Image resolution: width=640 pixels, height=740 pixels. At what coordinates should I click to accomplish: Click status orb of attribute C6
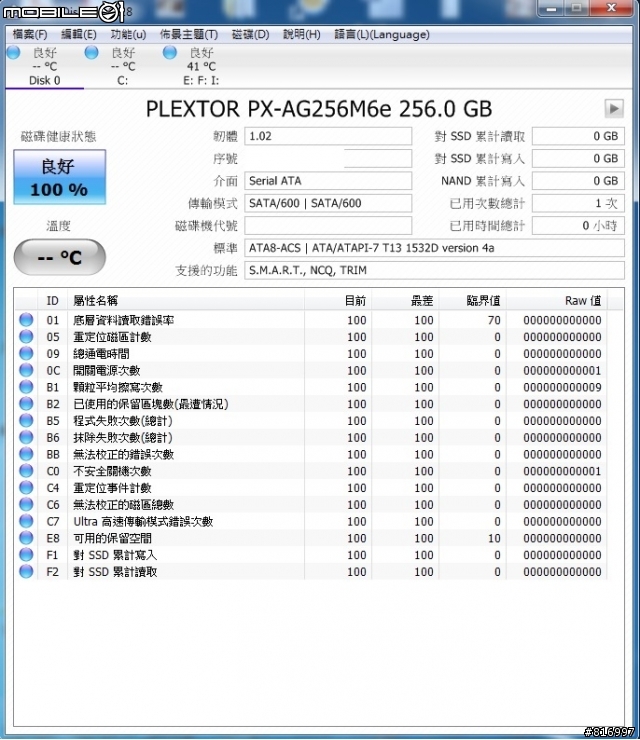click(x=26, y=505)
